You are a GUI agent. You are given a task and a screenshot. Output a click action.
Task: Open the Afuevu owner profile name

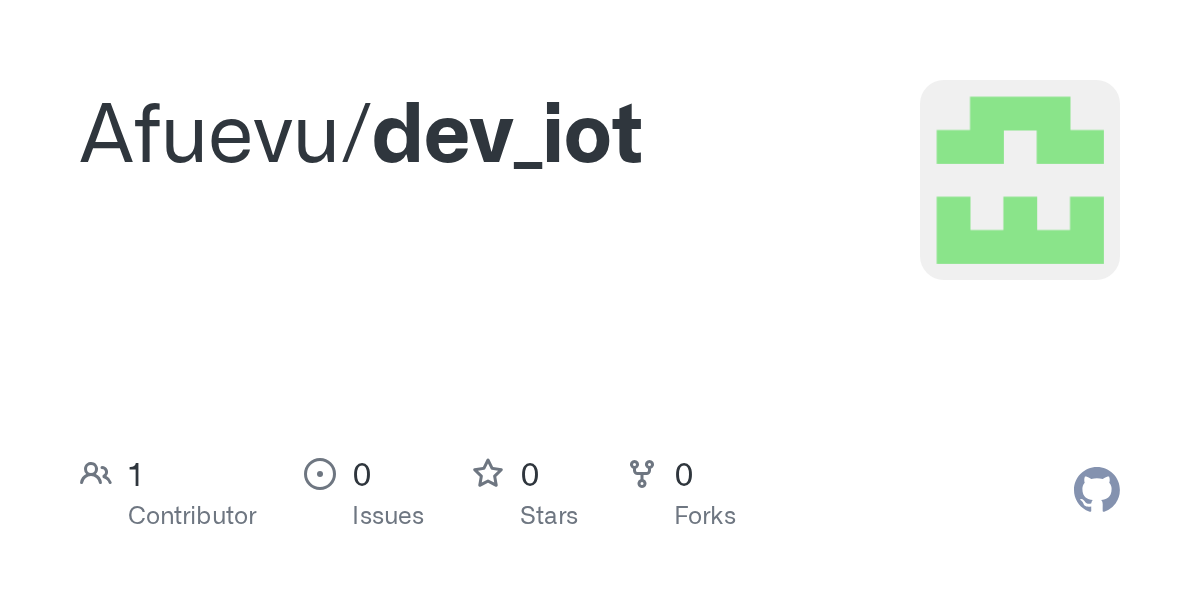click(210, 134)
